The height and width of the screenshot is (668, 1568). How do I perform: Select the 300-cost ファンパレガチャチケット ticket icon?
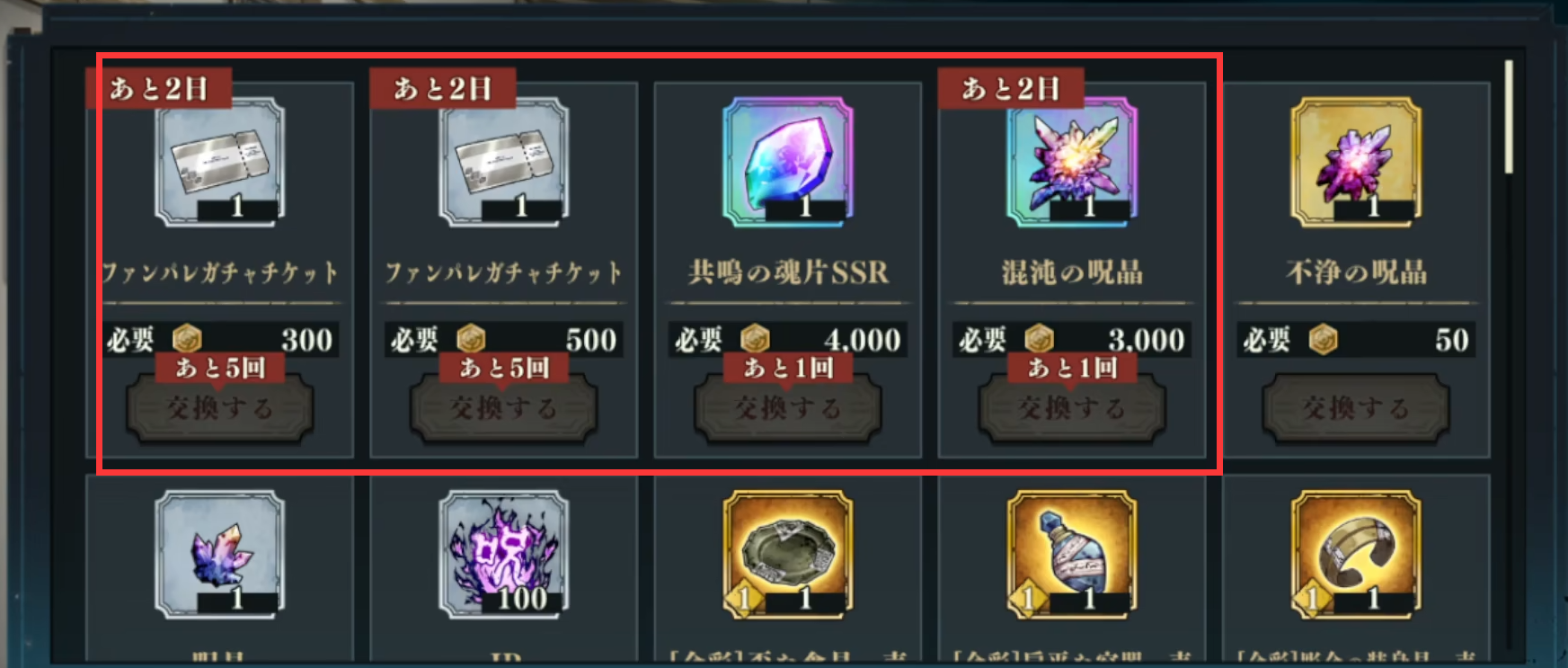click(x=220, y=162)
